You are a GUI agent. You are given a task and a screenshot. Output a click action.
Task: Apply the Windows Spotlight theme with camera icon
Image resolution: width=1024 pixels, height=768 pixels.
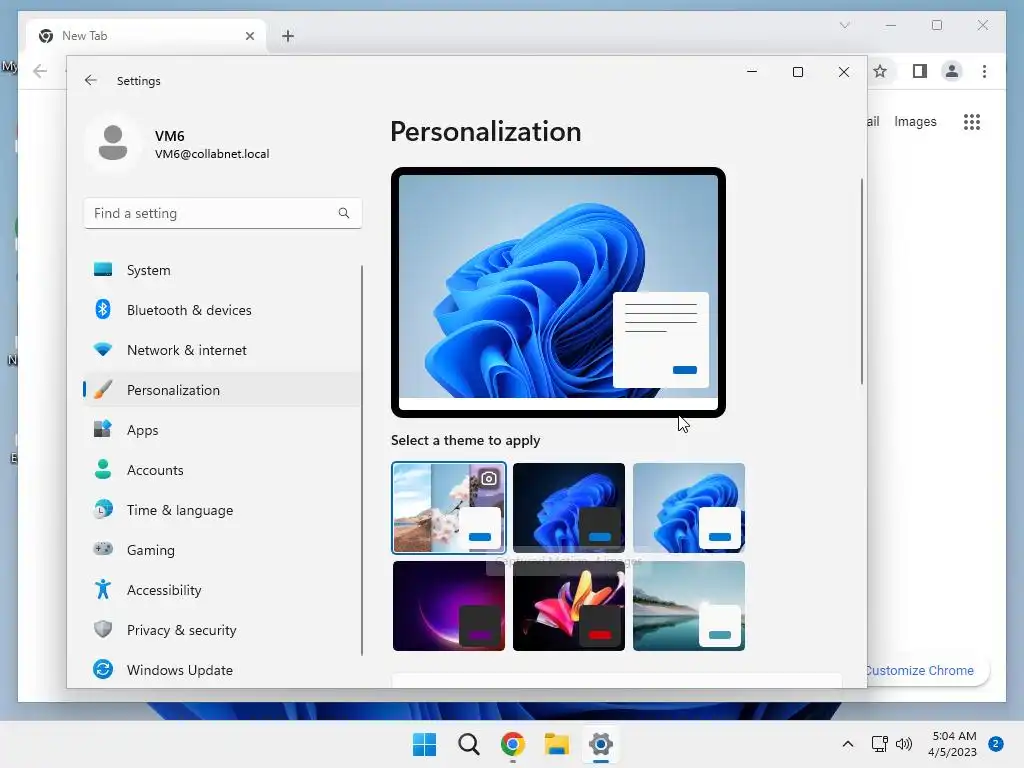[x=449, y=508]
